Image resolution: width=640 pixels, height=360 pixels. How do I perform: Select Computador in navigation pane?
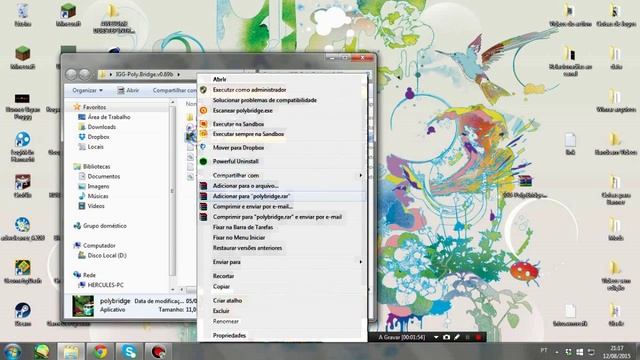(99, 245)
